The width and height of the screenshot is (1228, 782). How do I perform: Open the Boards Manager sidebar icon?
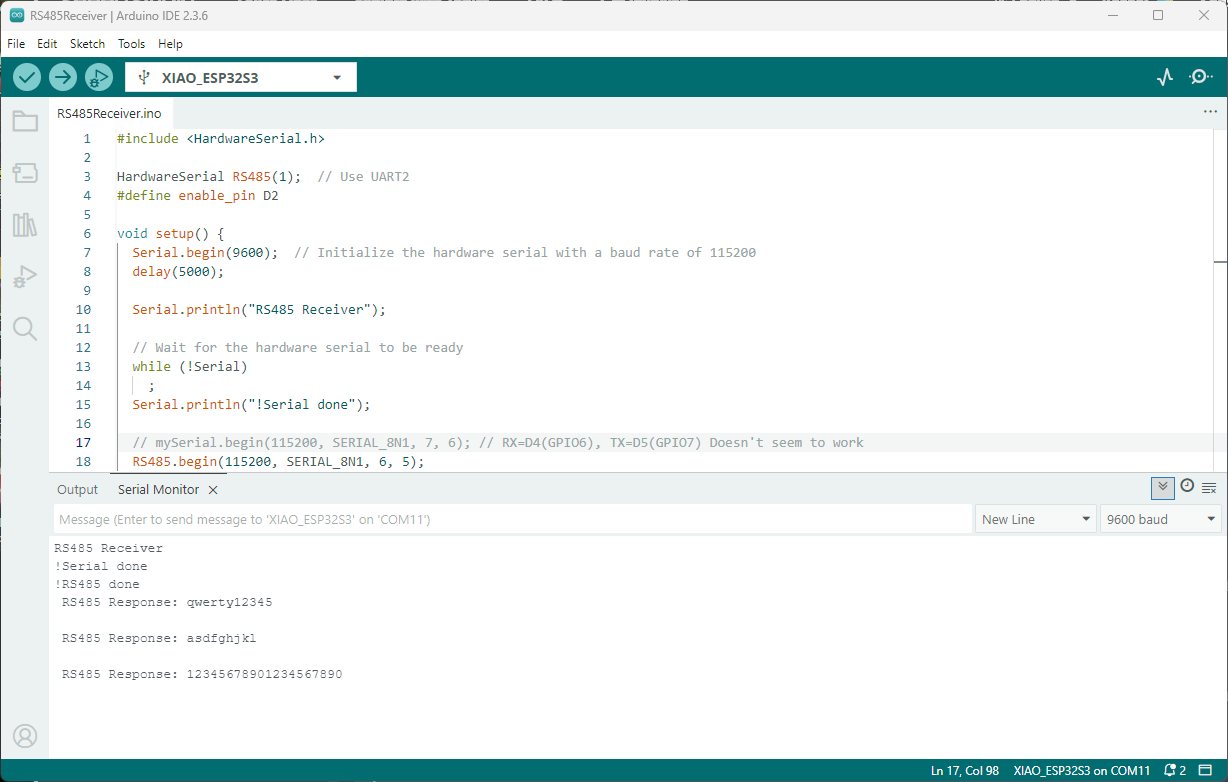(x=25, y=173)
